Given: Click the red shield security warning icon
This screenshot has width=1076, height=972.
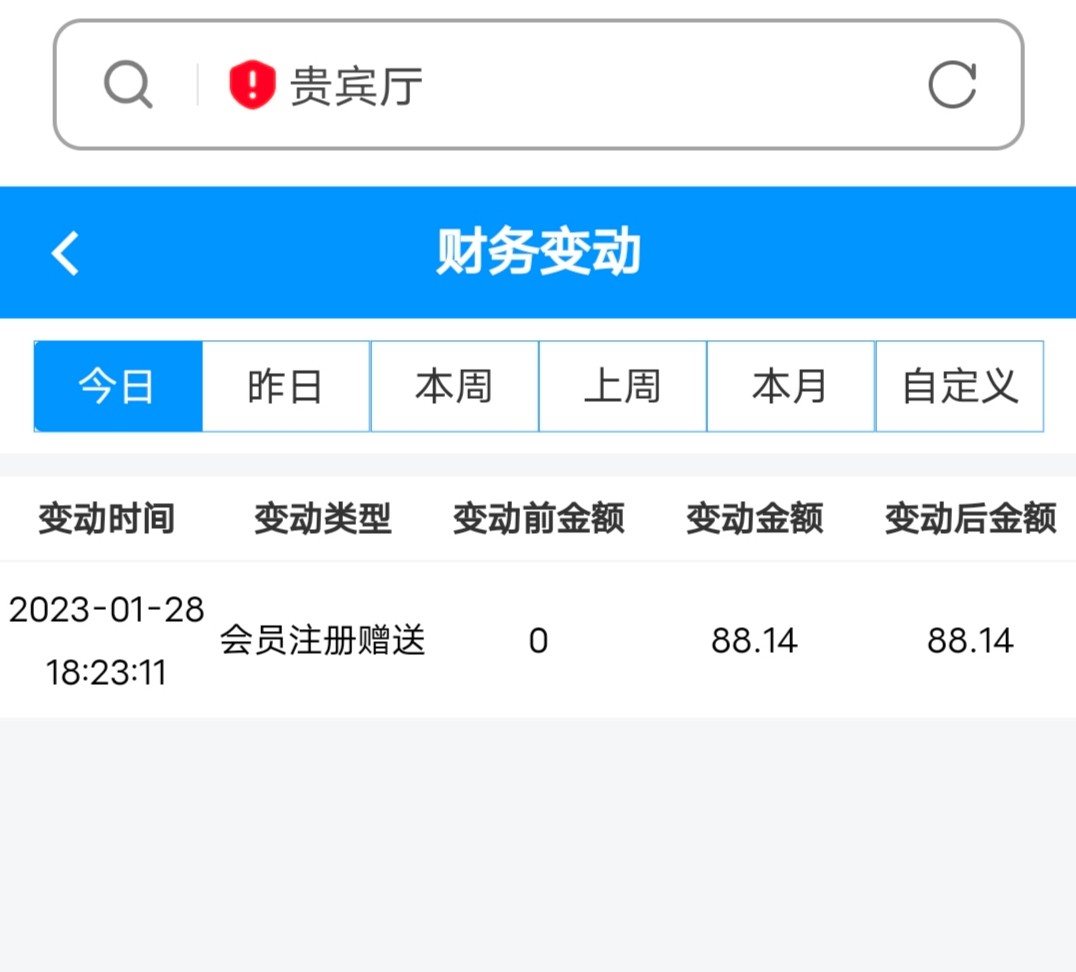Looking at the screenshot, I should tap(251, 85).
